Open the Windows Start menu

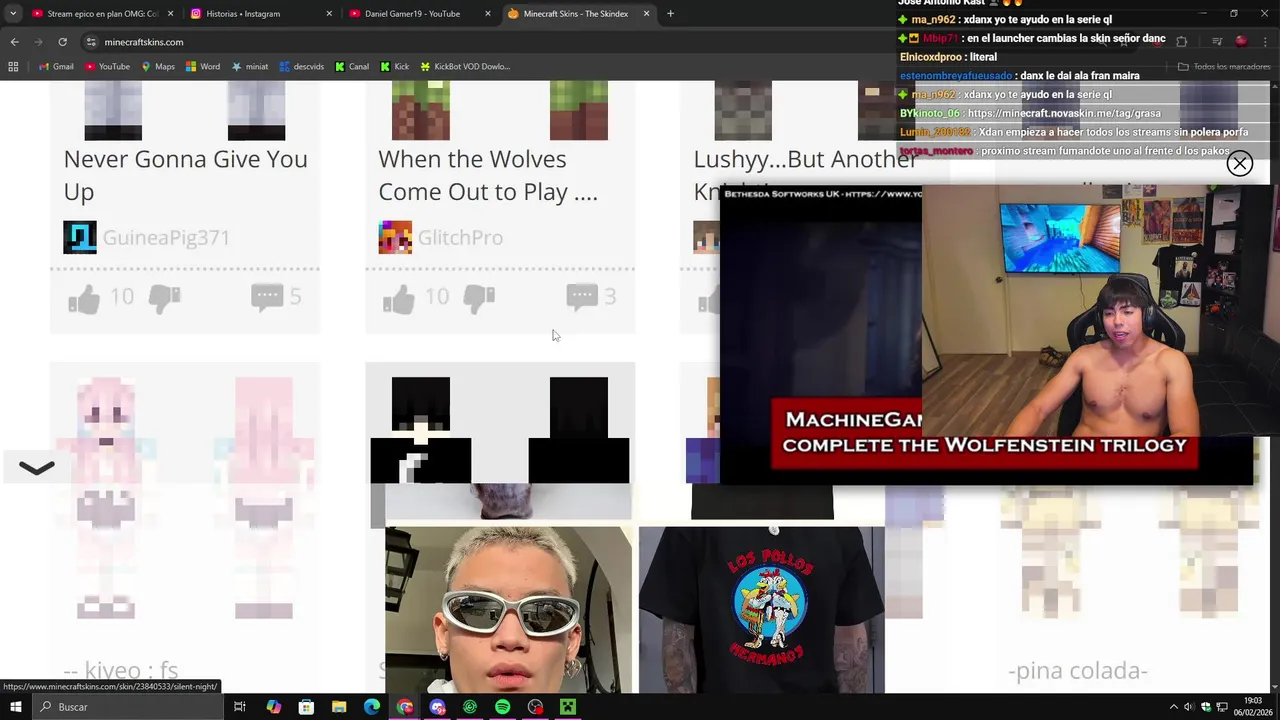click(15, 707)
